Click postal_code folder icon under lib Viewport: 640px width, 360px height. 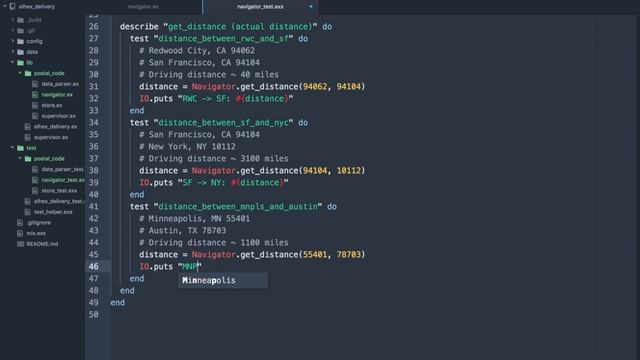[28, 73]
